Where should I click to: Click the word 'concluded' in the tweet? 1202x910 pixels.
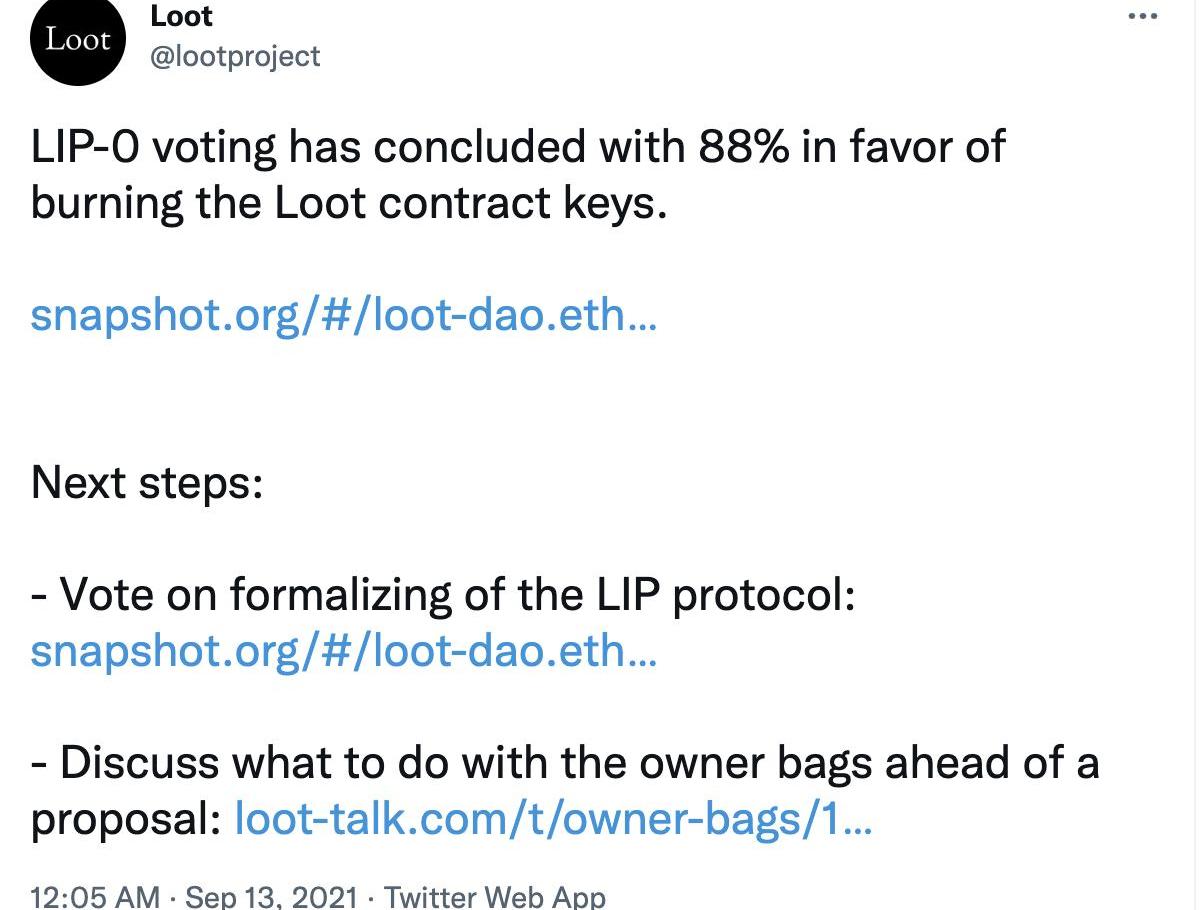(x=478, y=148)
